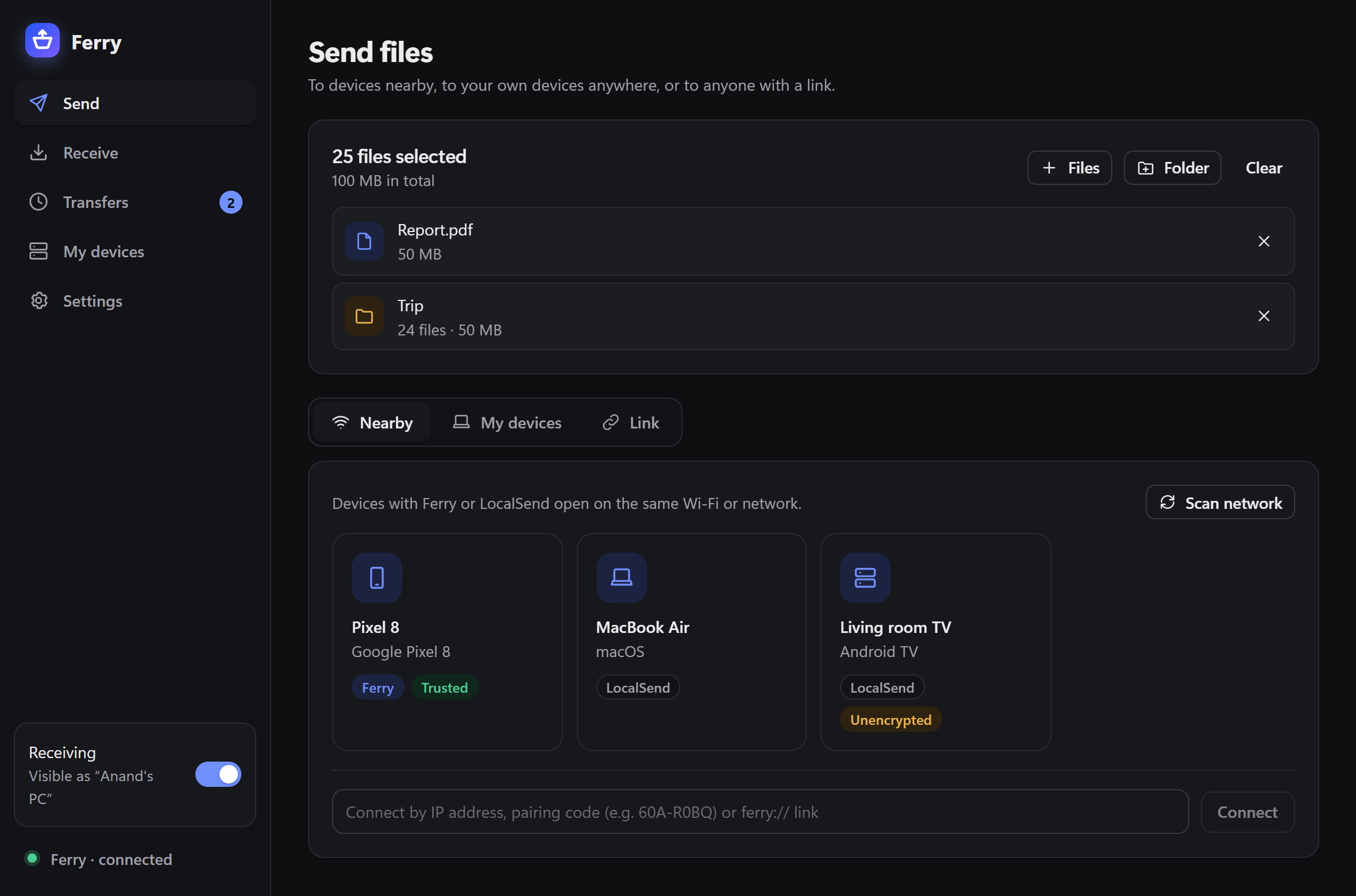Click the Ferry · connected status text
Image resolution: width=1356 pixels, height=896 pixels.
[x=111, y=859]
